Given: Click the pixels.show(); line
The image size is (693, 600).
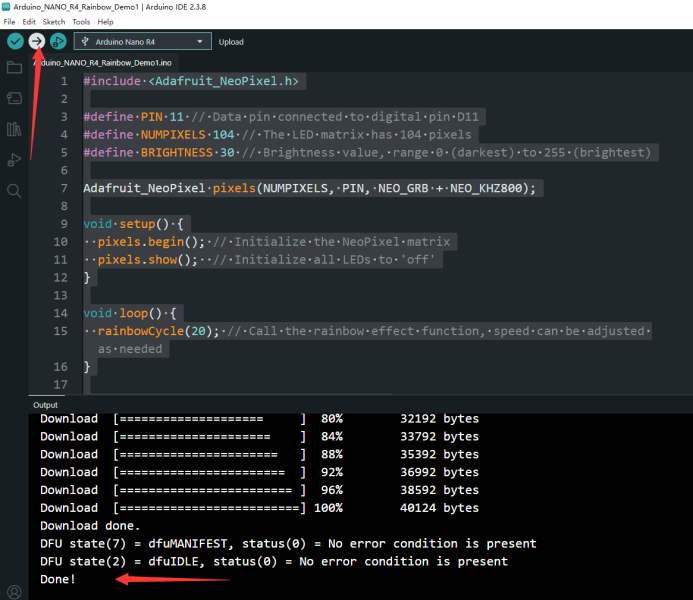Looking at the screenshot, I should [x=259, y=260].
